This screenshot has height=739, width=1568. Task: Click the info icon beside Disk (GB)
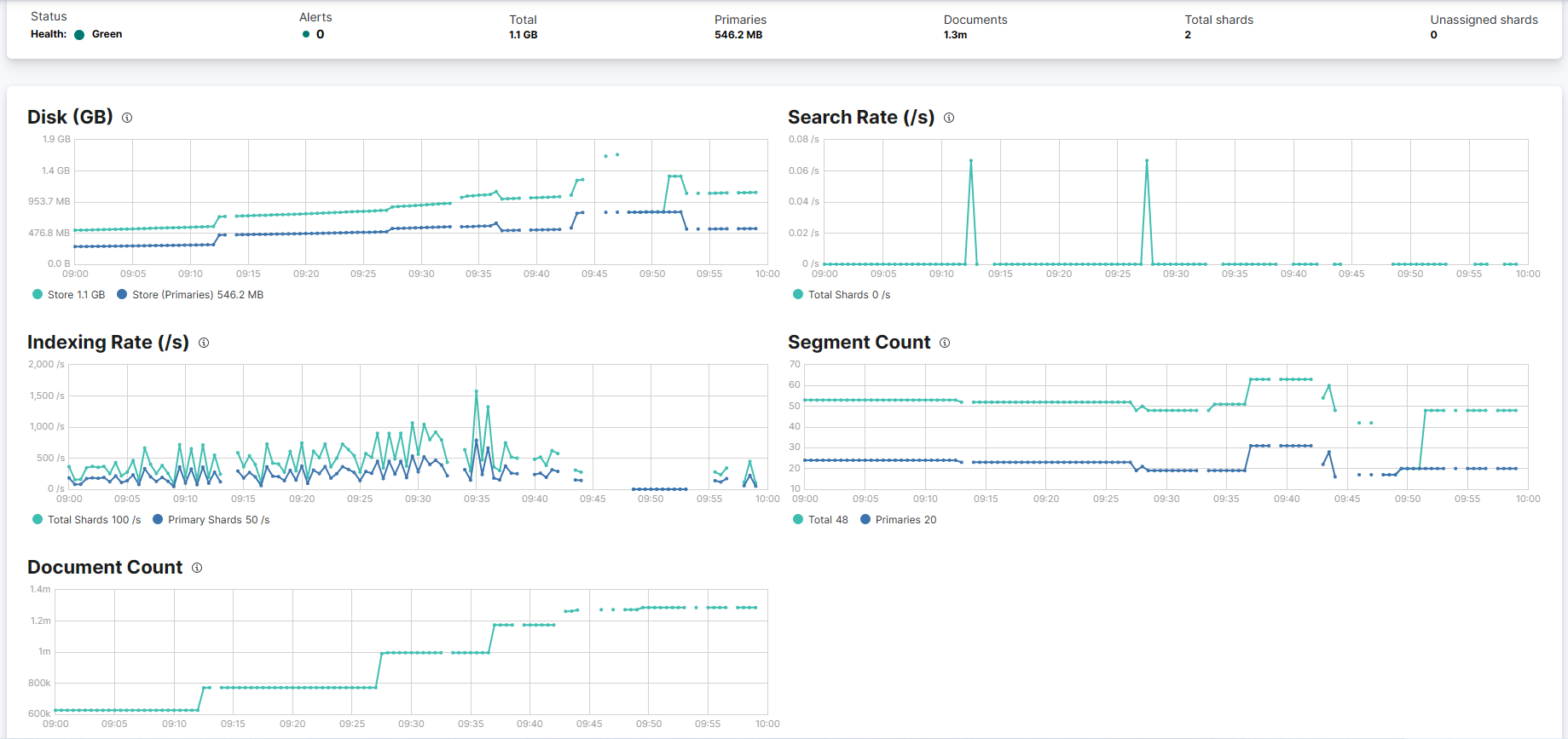127,118
